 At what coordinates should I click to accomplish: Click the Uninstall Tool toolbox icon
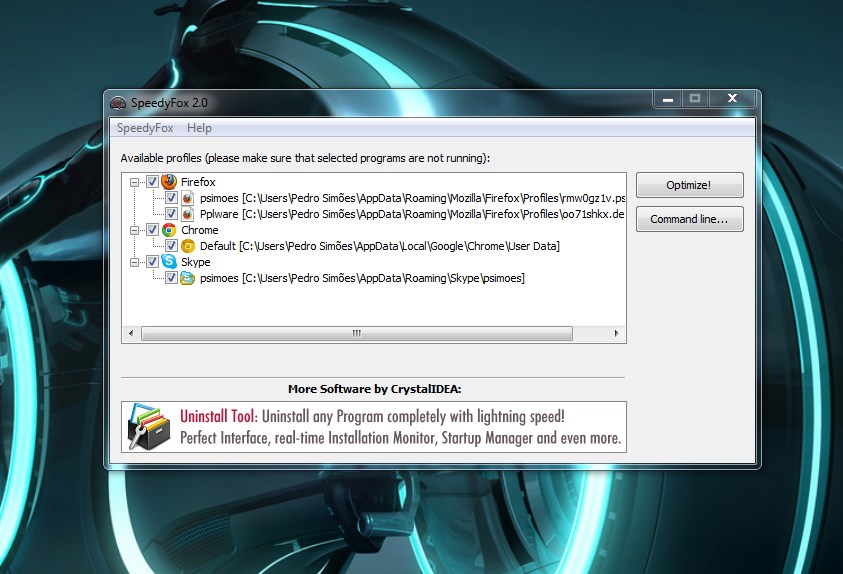click(149, 427)
